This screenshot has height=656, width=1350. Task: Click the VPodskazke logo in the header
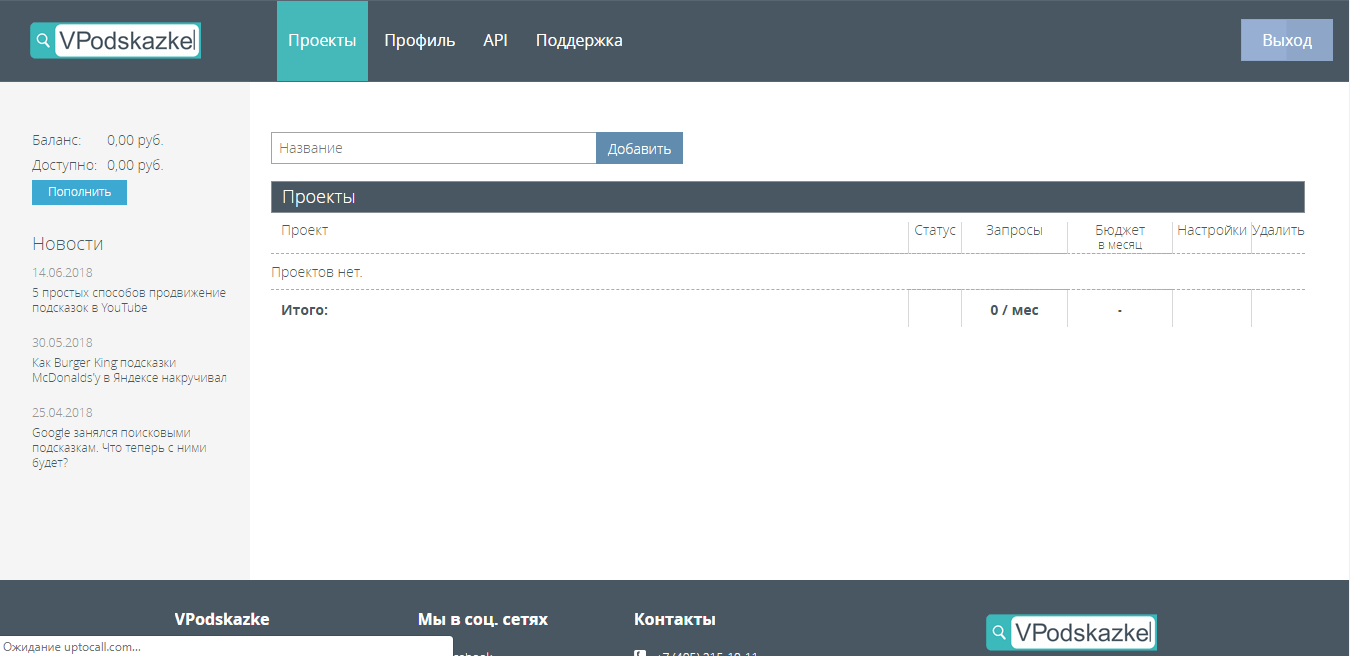(x=116, y=41)
